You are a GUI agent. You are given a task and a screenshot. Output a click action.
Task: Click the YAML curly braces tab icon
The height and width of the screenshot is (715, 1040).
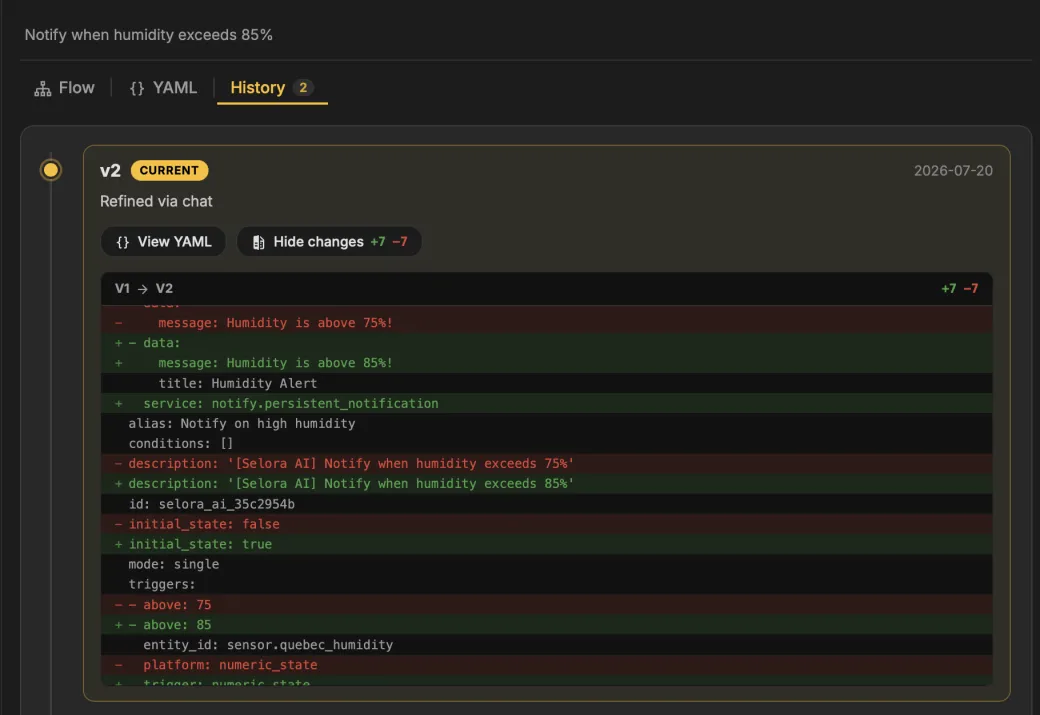[137, 88]
